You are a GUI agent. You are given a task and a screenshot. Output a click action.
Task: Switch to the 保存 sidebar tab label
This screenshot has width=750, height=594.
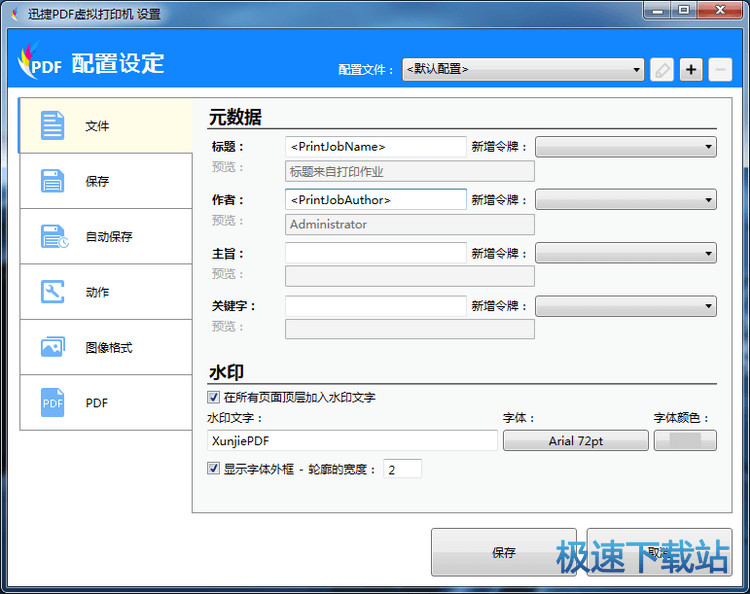point(97,181)
